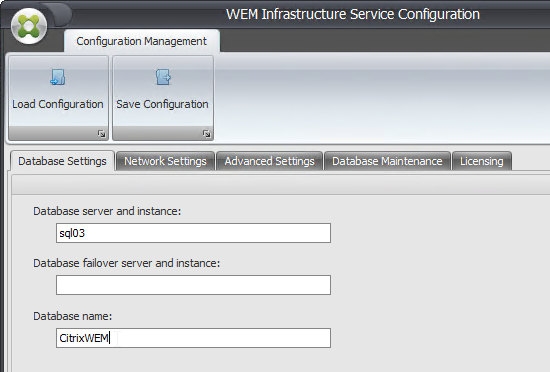Click the Save Configuration button label
This screenshot has width=550, height=372.
click(162, 104)
